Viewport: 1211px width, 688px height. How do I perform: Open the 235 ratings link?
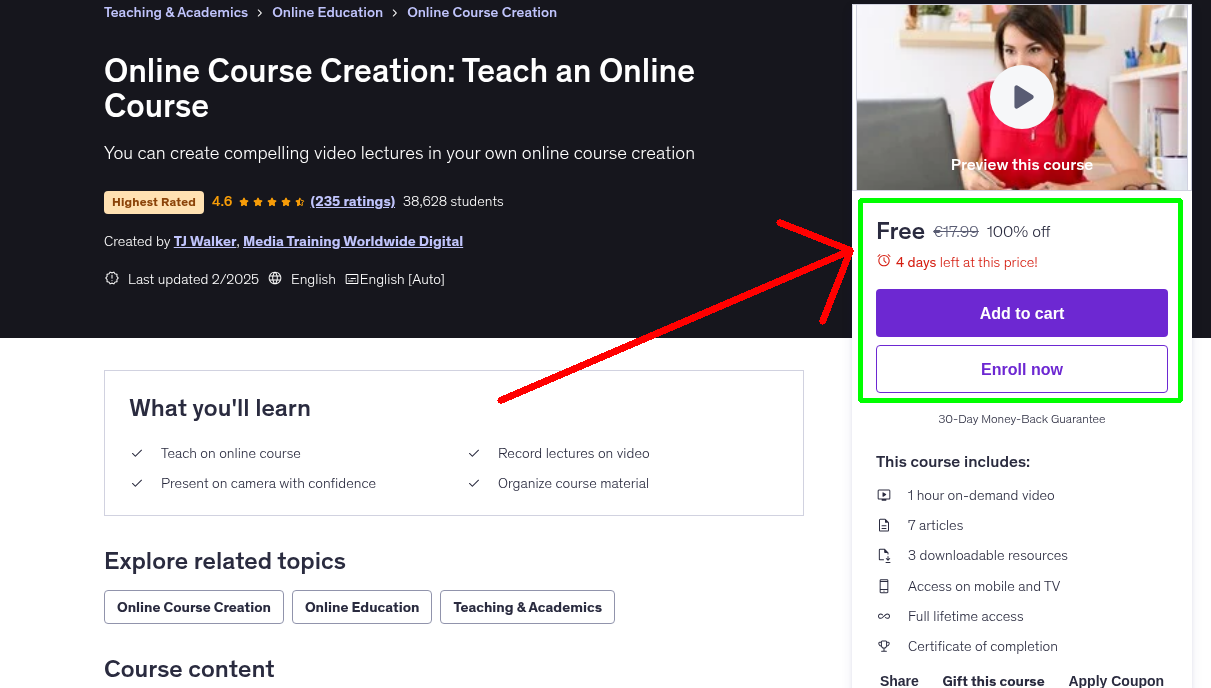click(x=352, y=201)
